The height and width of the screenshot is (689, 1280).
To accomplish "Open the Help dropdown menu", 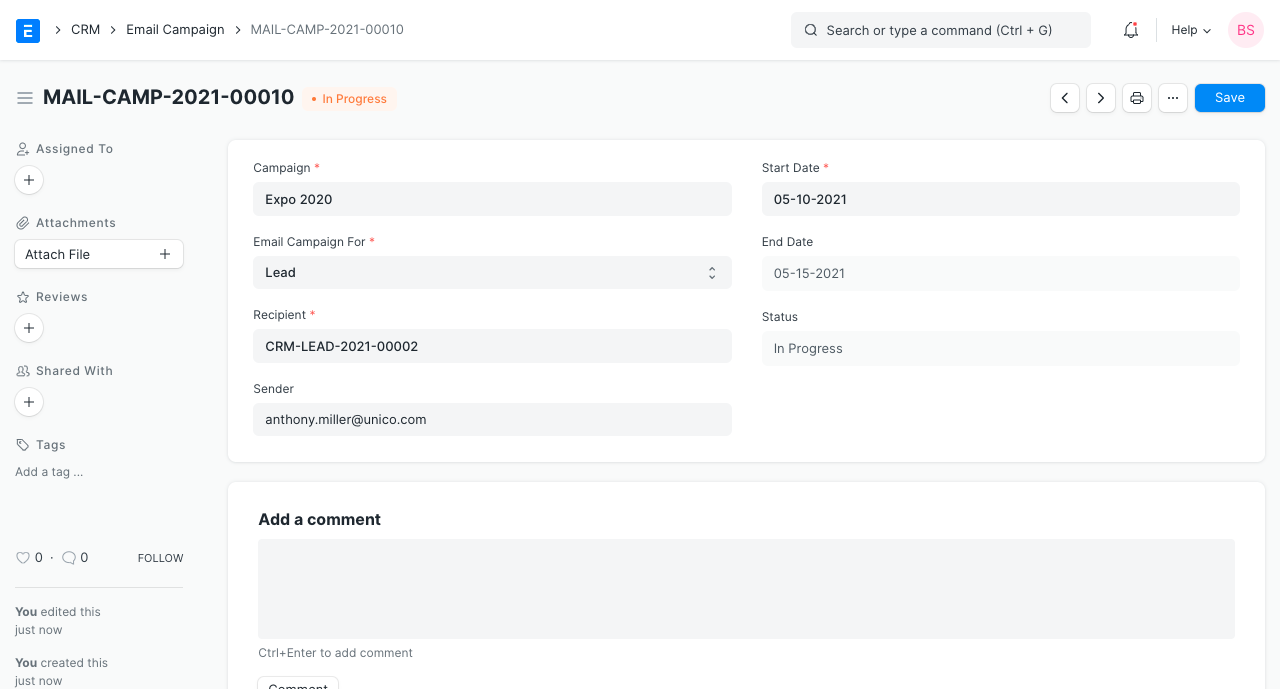I will [x=1190, y=30].
